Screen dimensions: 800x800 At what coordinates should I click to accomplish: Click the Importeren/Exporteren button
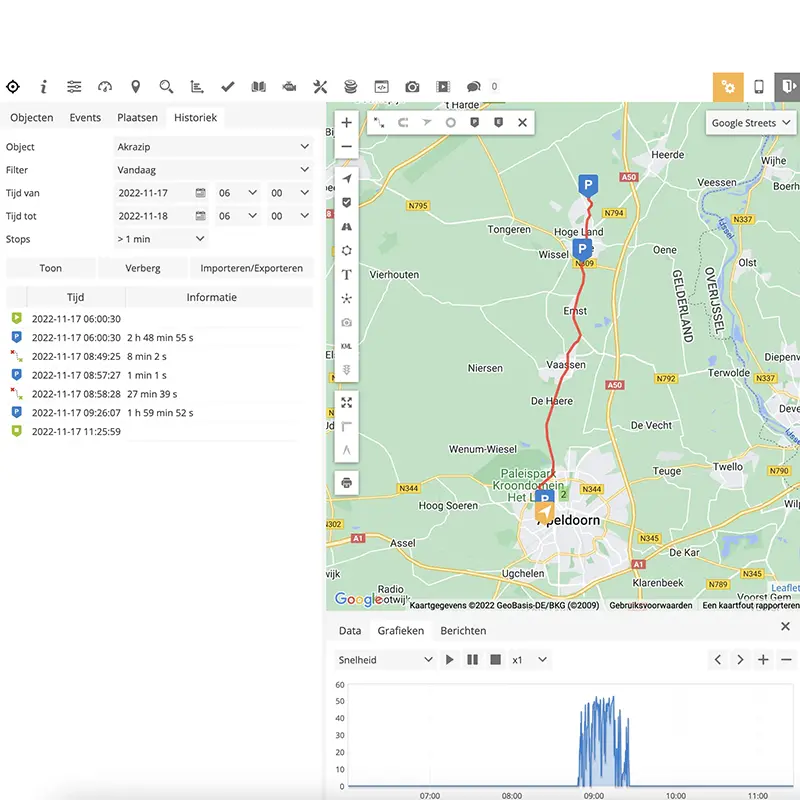[x=252, y=268]
